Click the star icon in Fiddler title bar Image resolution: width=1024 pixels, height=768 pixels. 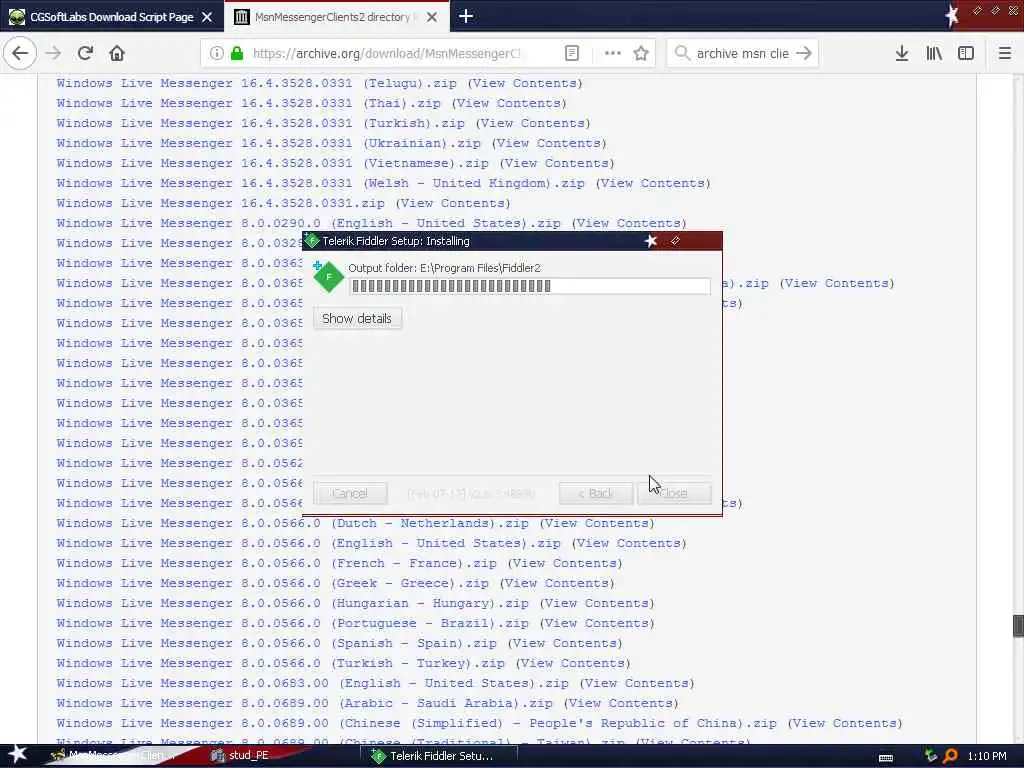click(650, 241)
